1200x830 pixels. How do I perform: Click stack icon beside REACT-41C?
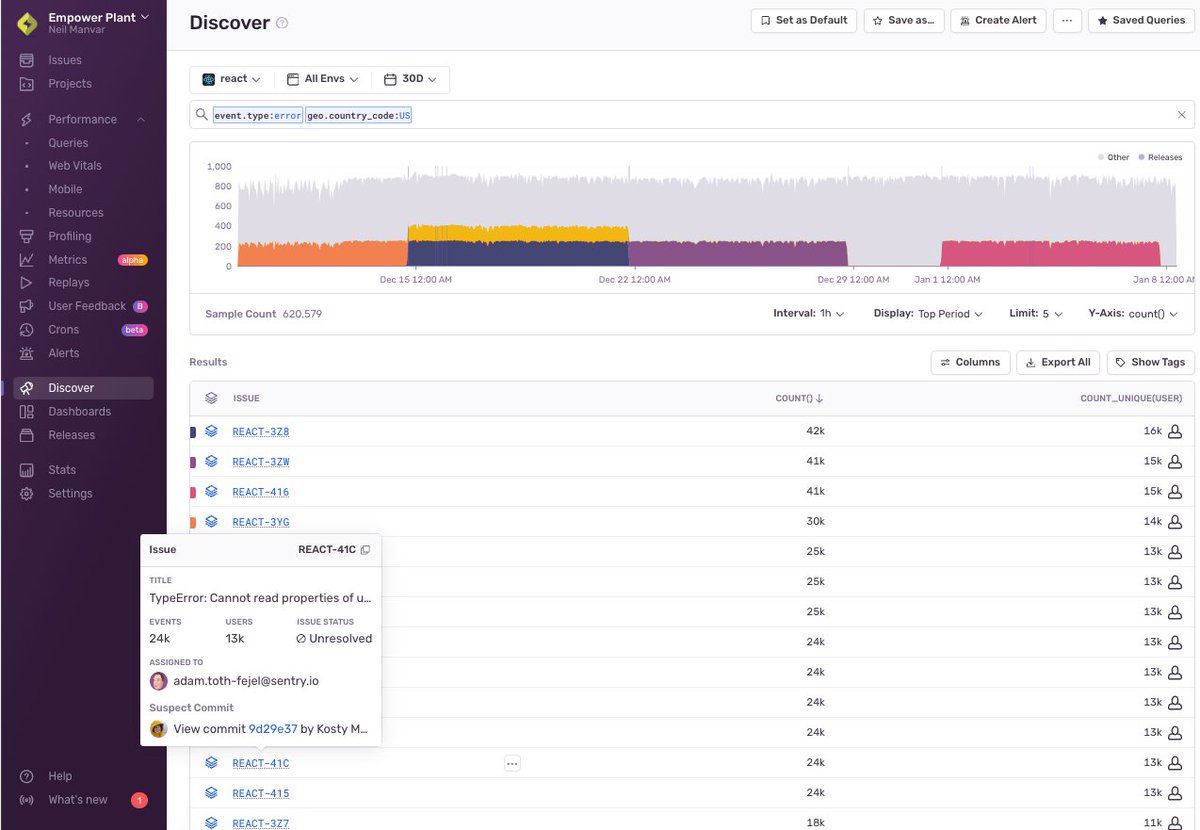coord(211,762)
